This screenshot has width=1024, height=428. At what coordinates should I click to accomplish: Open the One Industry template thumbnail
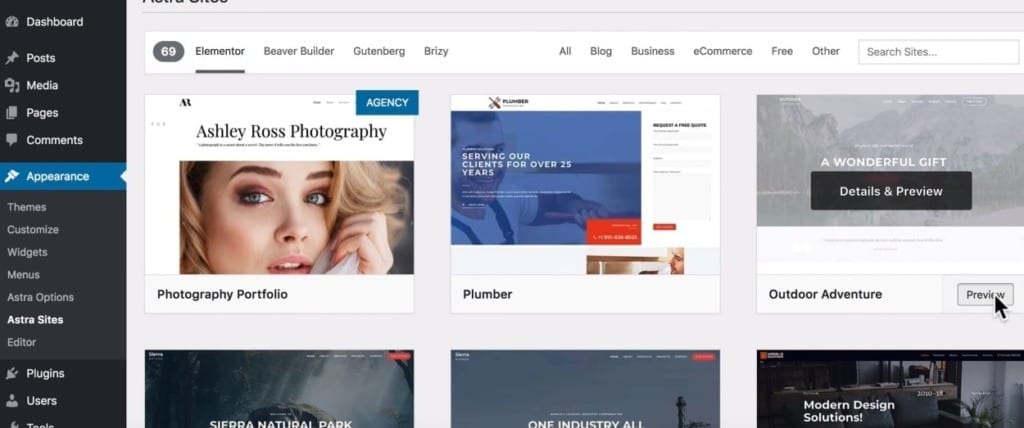pos(585,389)
